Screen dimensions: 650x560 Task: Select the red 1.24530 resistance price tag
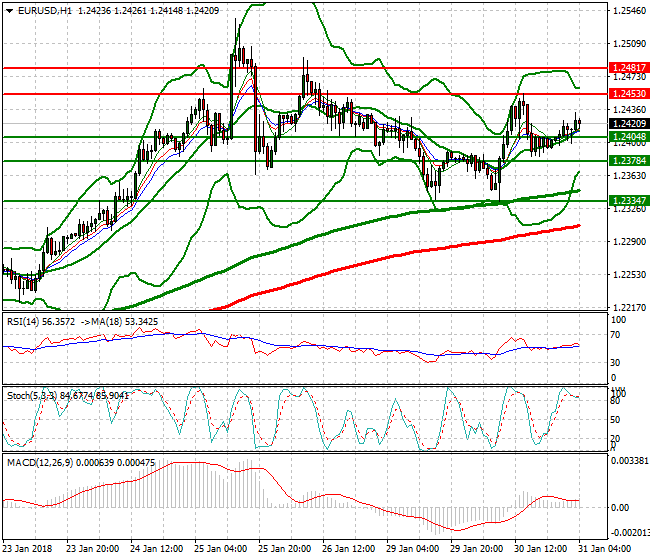pyautogui.click(x=629, y=93)
